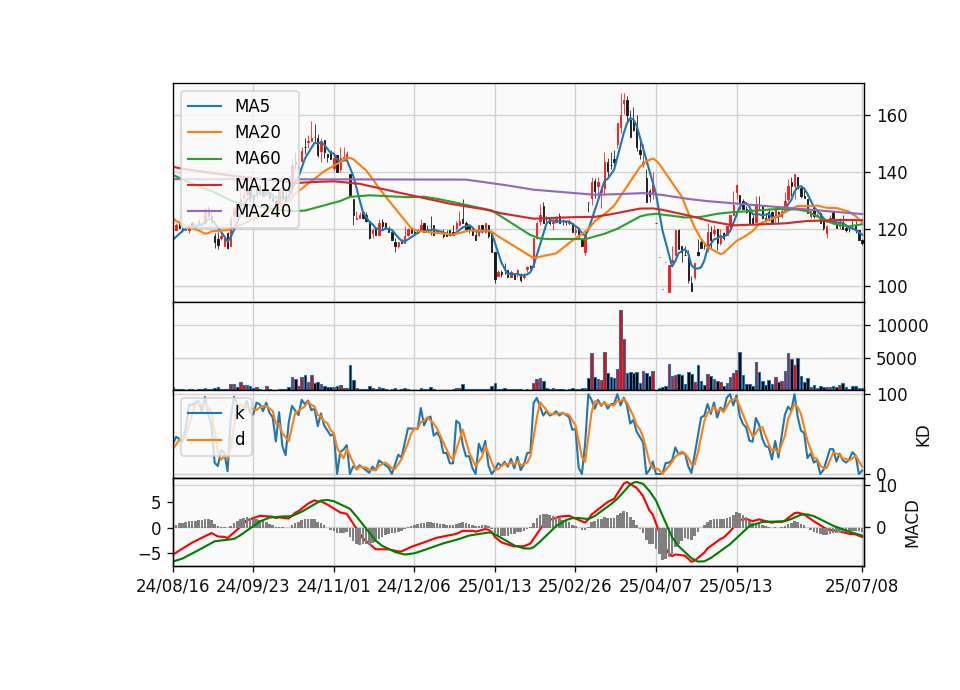Click the 10000 volume axis label
Screen dimensions: 960x690
click(902, 326)
